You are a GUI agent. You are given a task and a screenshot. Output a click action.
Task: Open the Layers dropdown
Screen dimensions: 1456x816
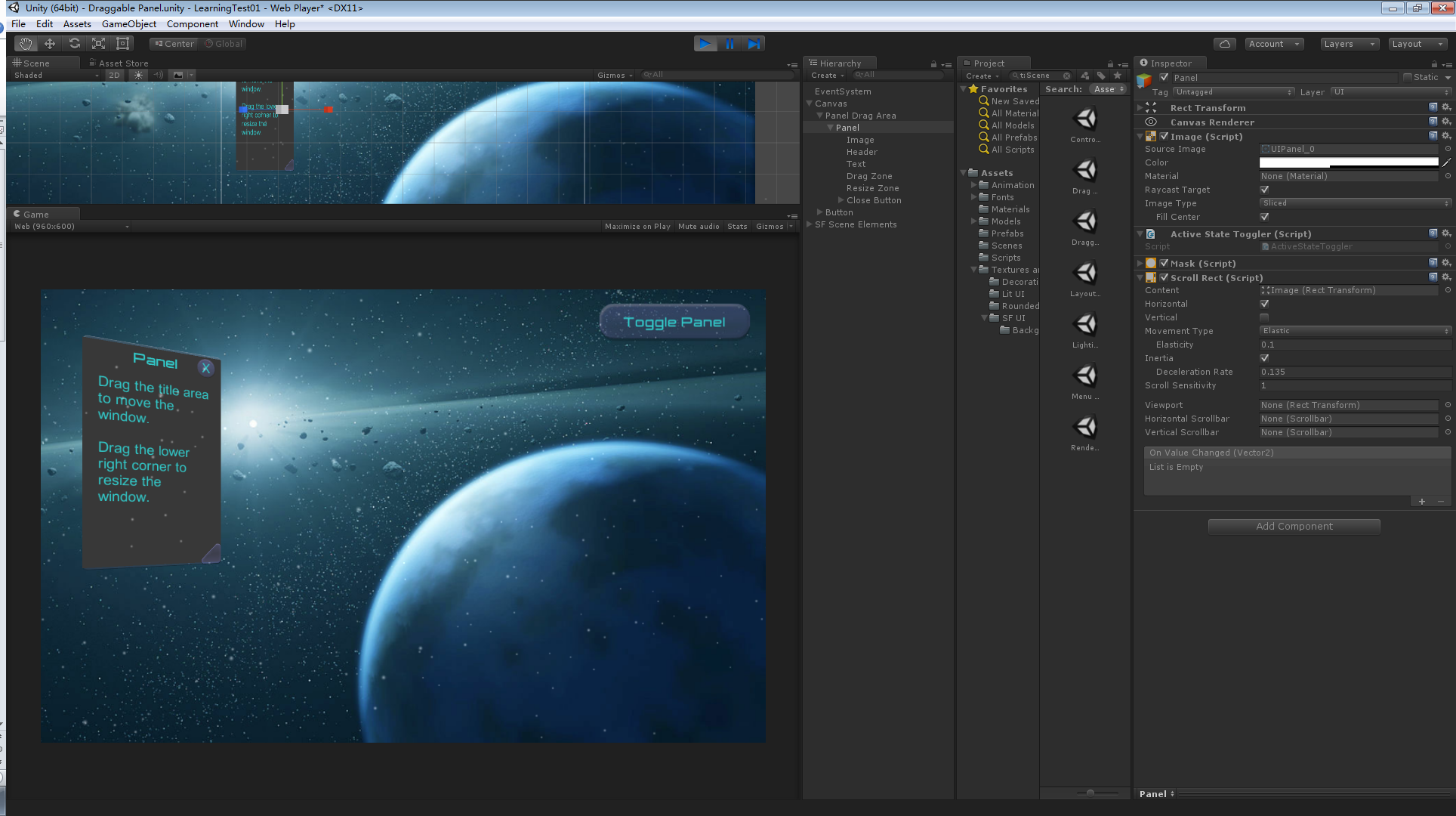point(1349,44)
